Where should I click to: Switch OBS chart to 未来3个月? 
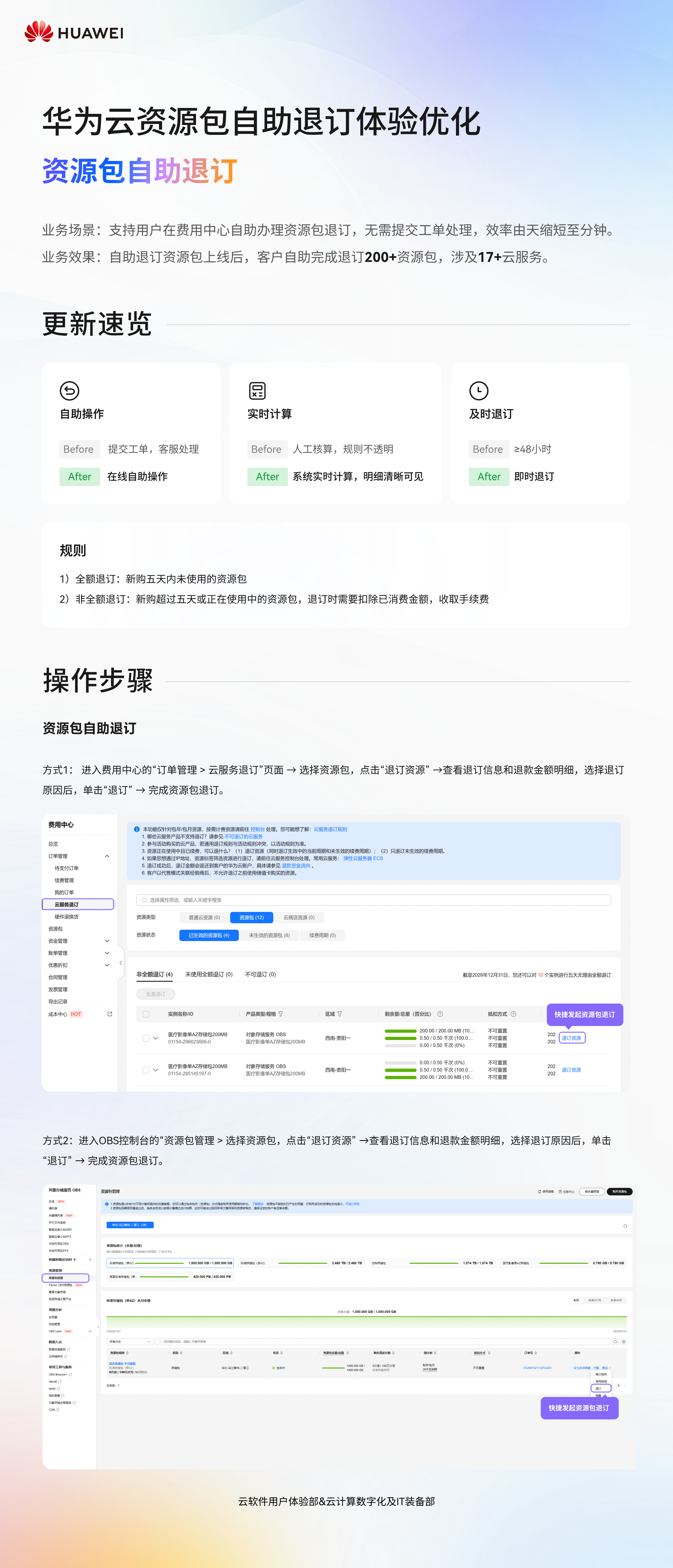click(x=594, y=1300)
